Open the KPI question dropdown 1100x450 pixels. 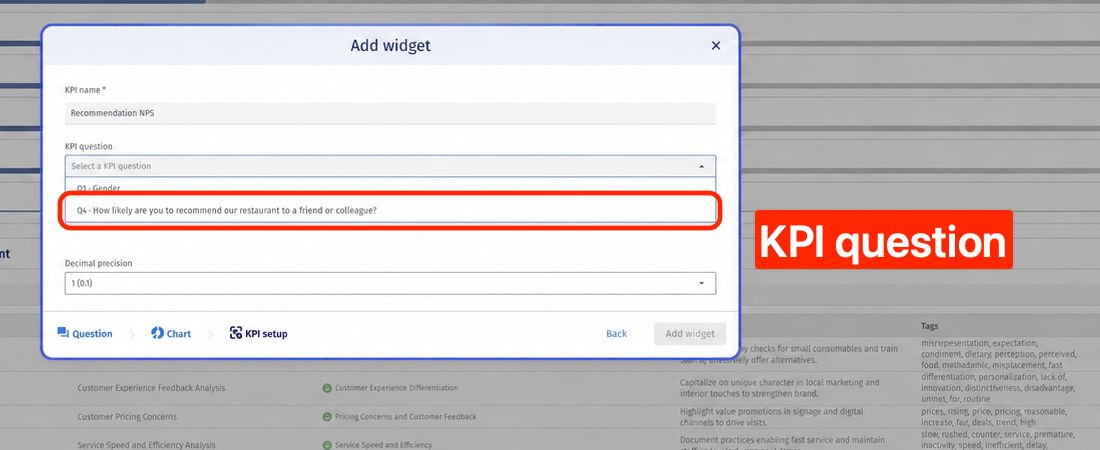pos(391,166)
